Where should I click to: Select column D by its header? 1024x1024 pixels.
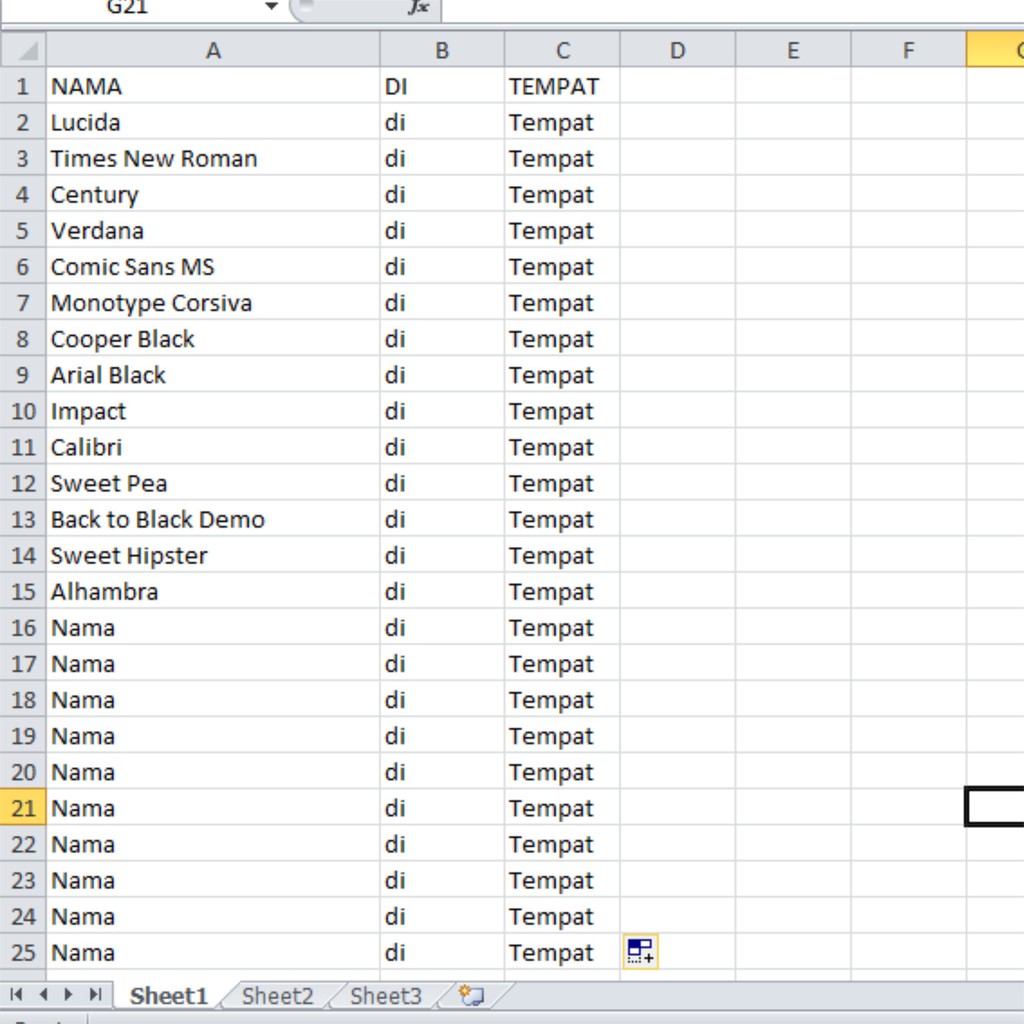[677, 50]
